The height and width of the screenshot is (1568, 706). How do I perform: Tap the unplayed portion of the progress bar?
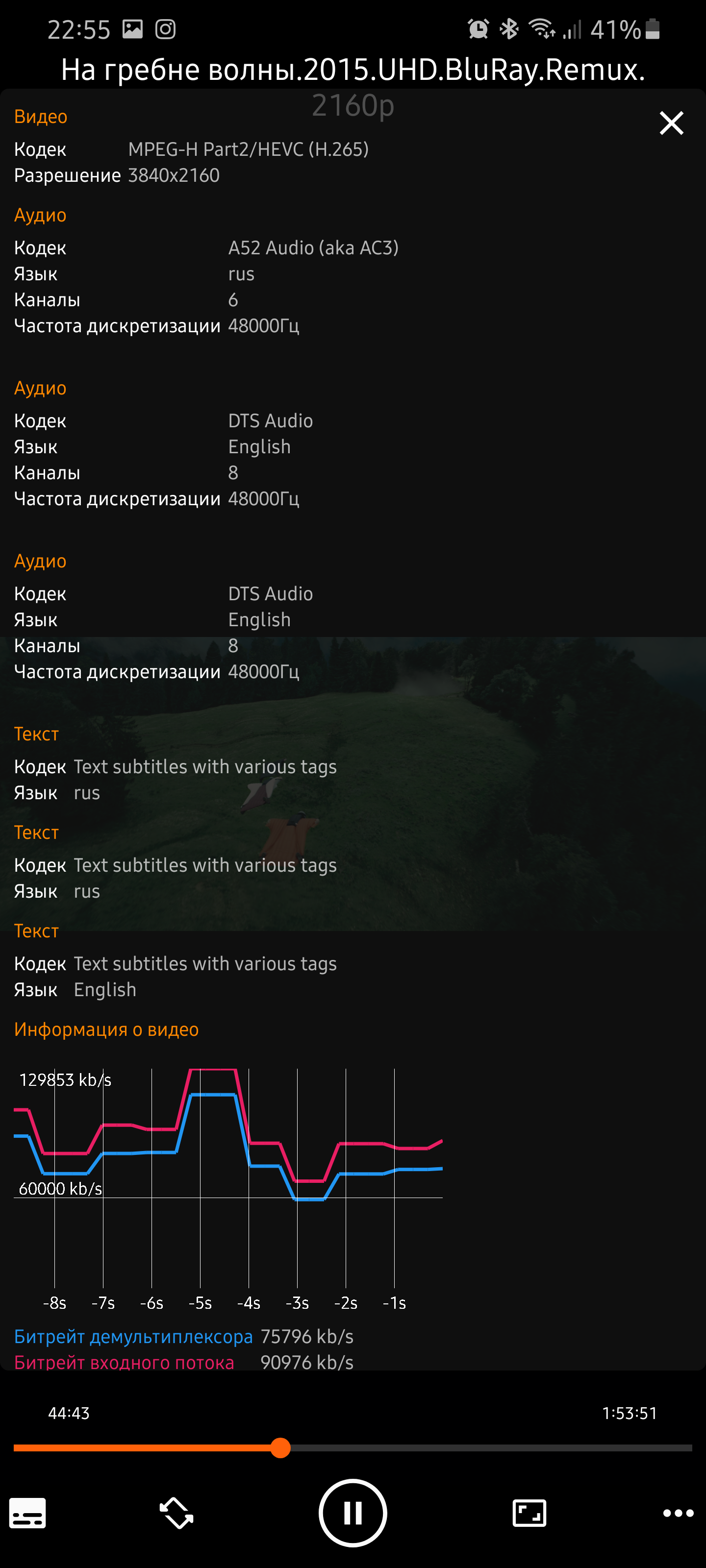pos(487,1447)
